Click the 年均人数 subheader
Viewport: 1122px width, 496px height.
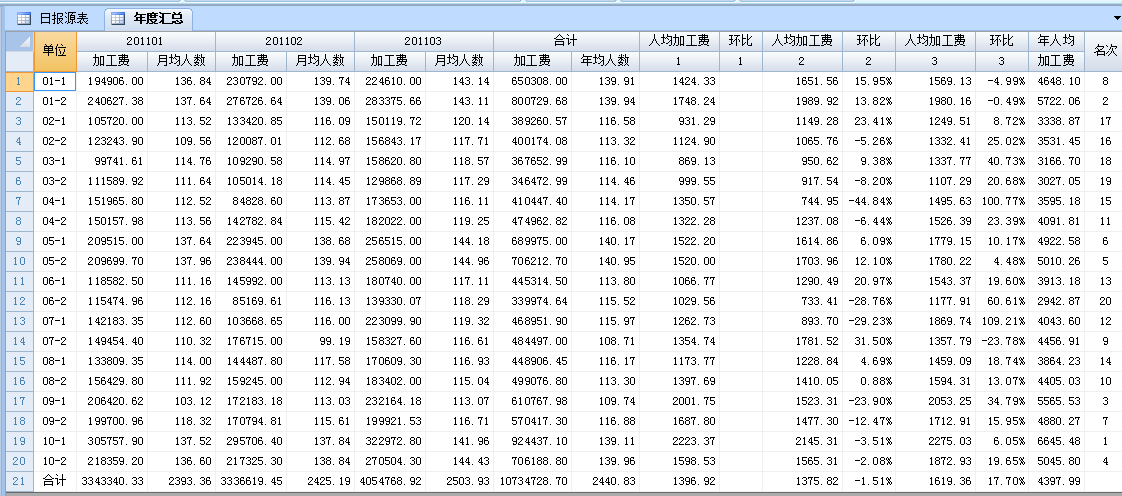click(605, 61)
